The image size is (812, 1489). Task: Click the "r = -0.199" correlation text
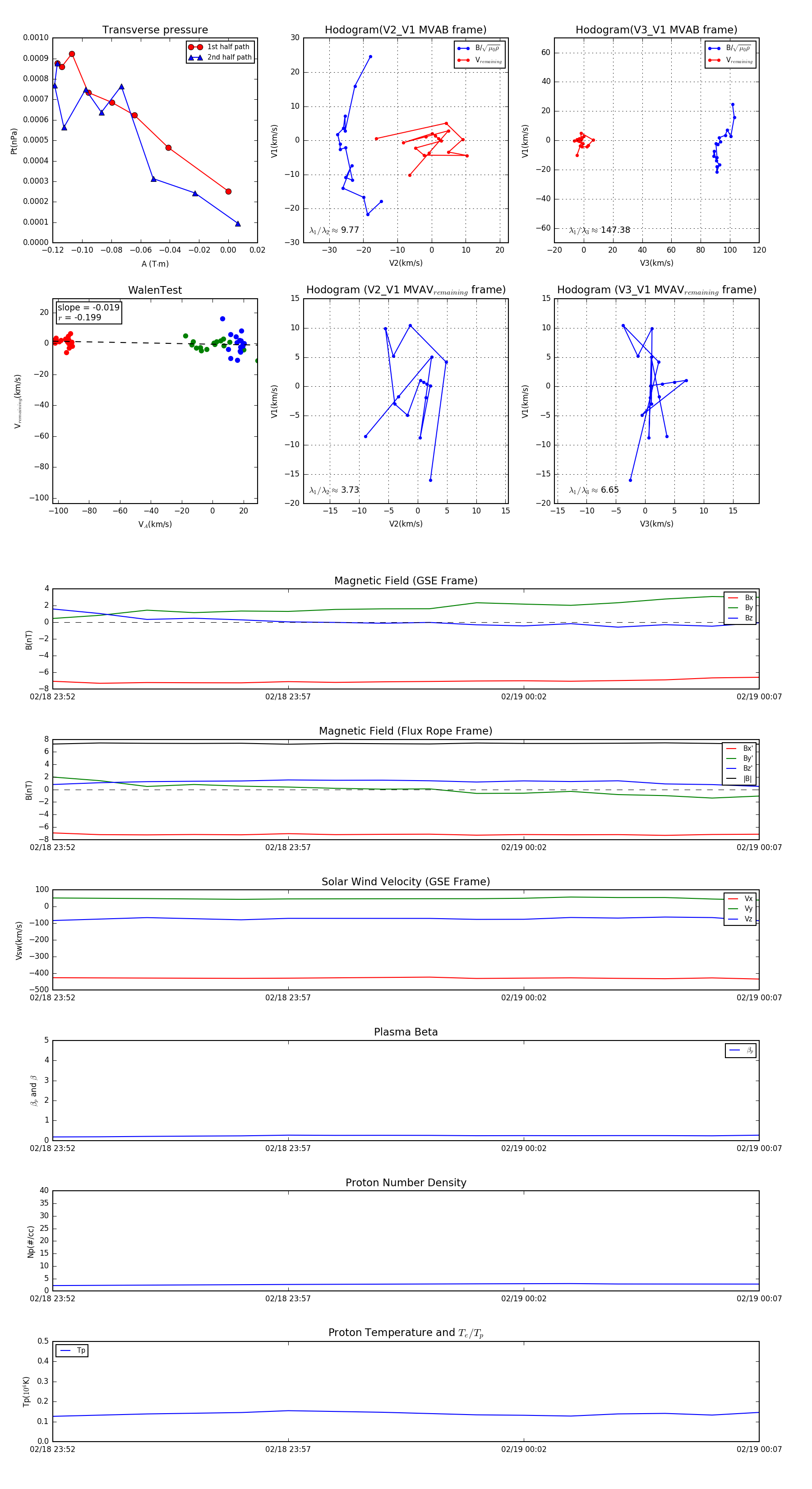[80, 317]
